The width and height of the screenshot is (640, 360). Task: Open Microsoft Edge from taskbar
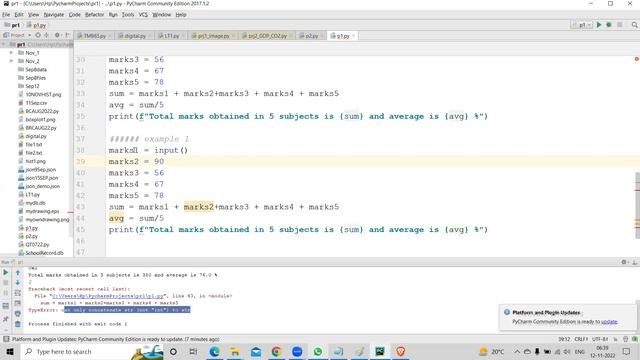click(x=215, y=351)
